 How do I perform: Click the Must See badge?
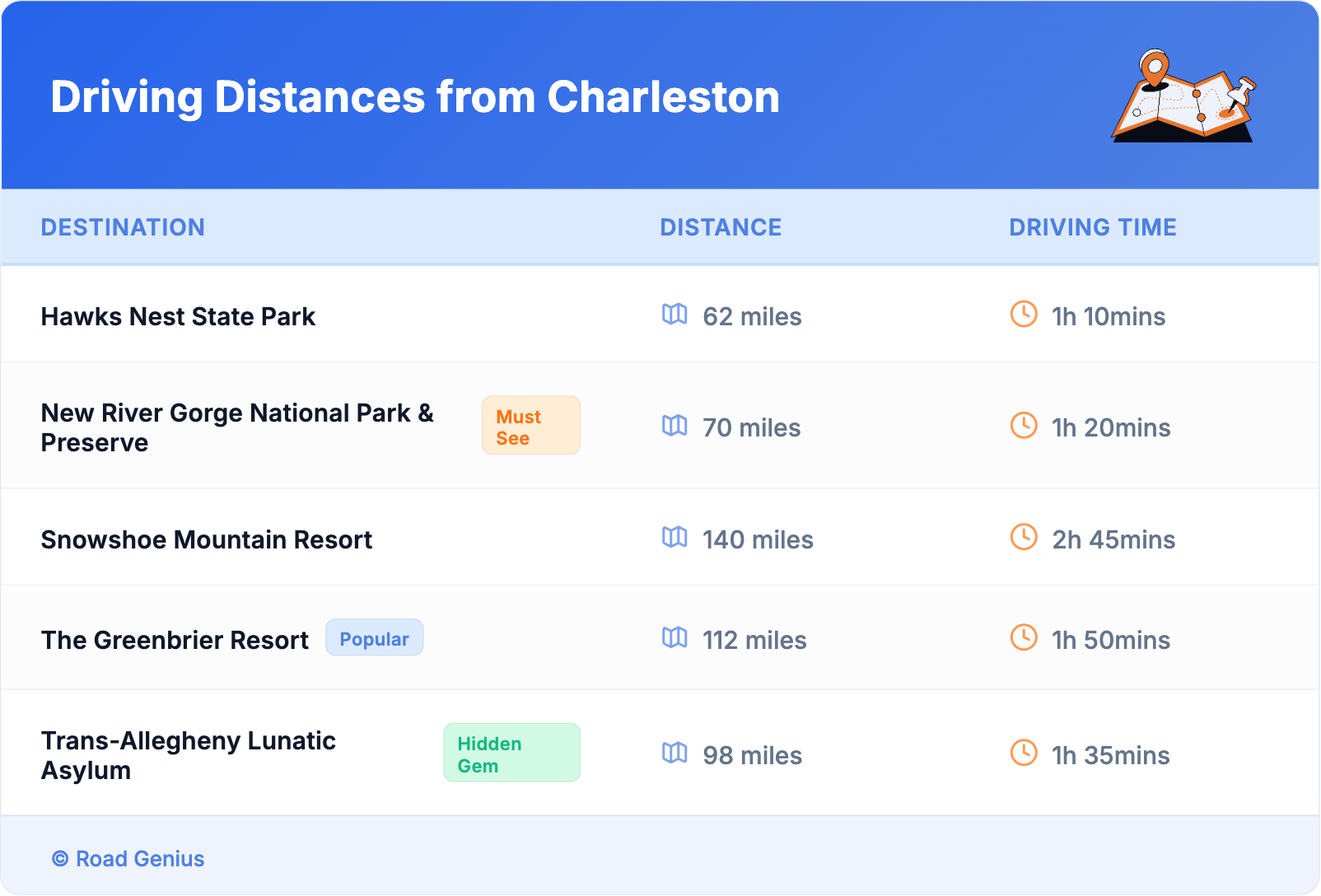pyautogui.click(x=530, y=426)
